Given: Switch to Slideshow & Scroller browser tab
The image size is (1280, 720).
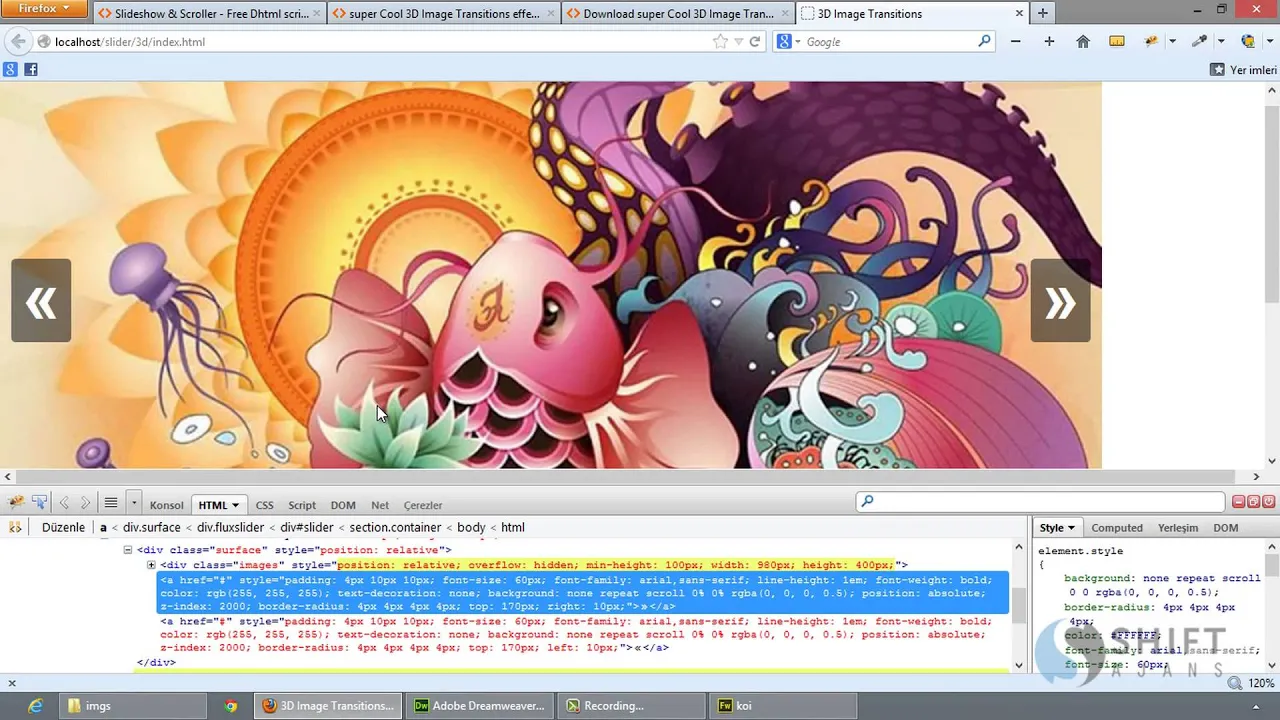Looking at the screenshot, I should [209, 14].
